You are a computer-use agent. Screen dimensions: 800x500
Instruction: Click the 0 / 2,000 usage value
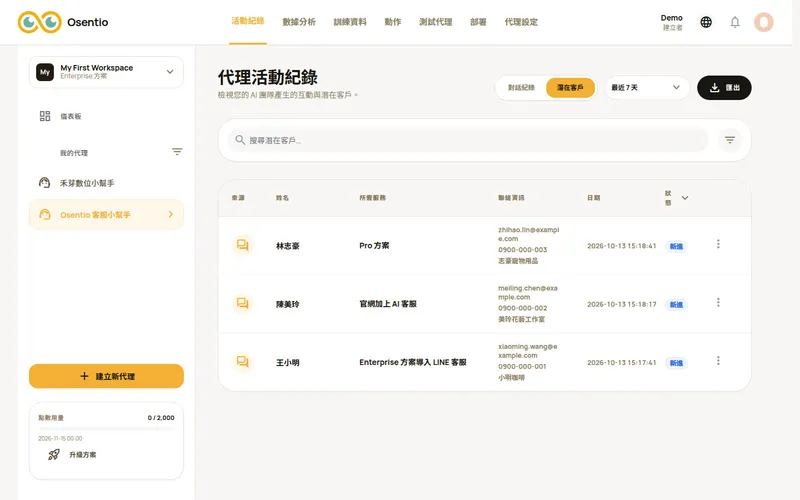pyautogui.click(x=161, y=417)
